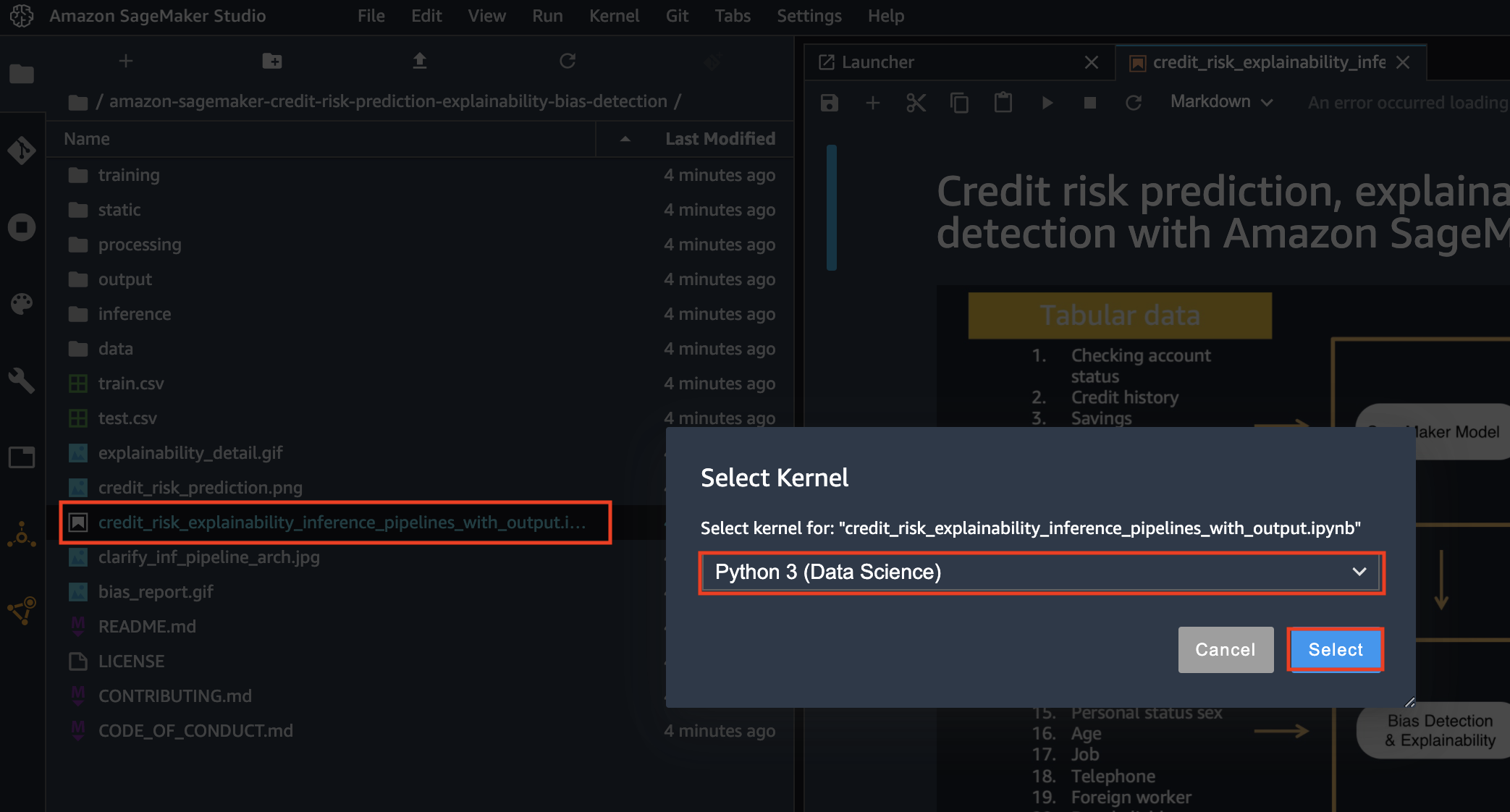Open the training folder
This screenshot has height=812, width=1510.
(x=129, y=175)
